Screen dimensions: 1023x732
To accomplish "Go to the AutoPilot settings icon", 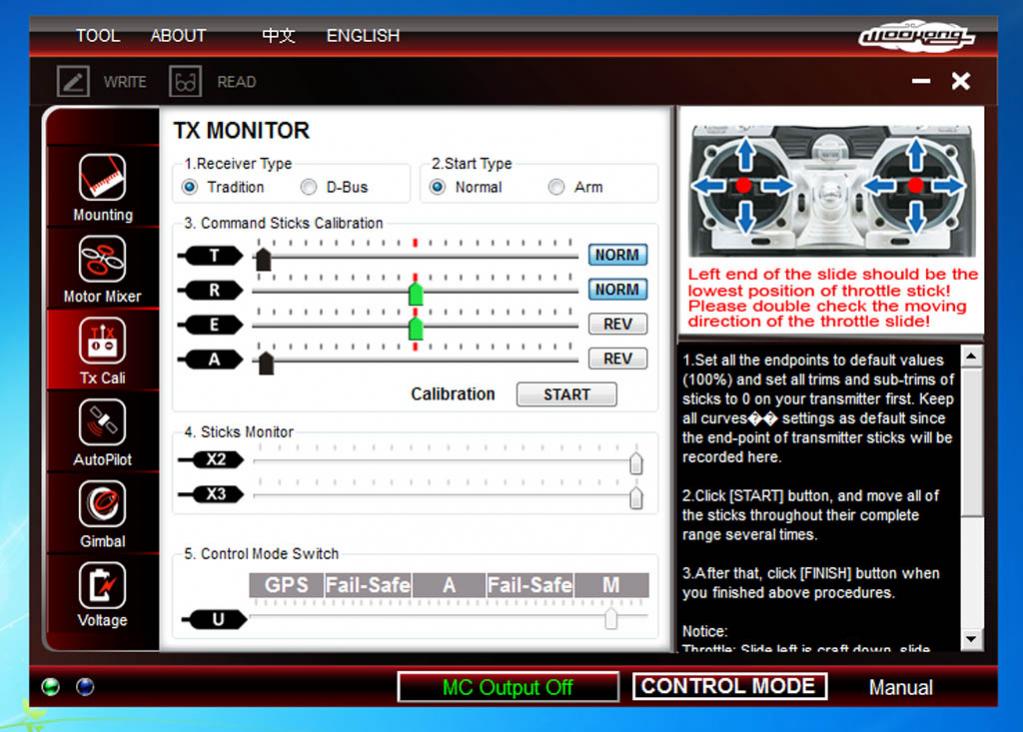I will (x=102, y=423).
